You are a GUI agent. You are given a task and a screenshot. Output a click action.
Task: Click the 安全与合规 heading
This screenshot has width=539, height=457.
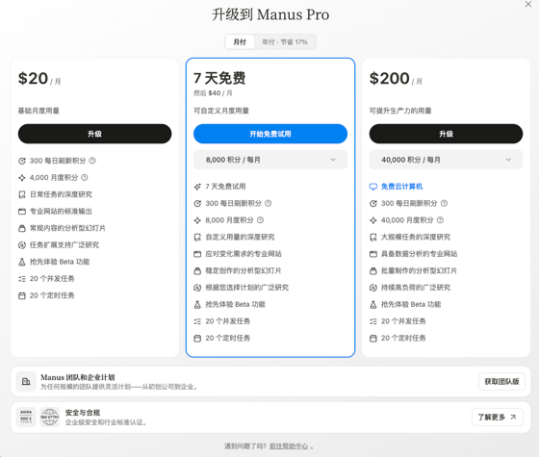click(82, 413)
